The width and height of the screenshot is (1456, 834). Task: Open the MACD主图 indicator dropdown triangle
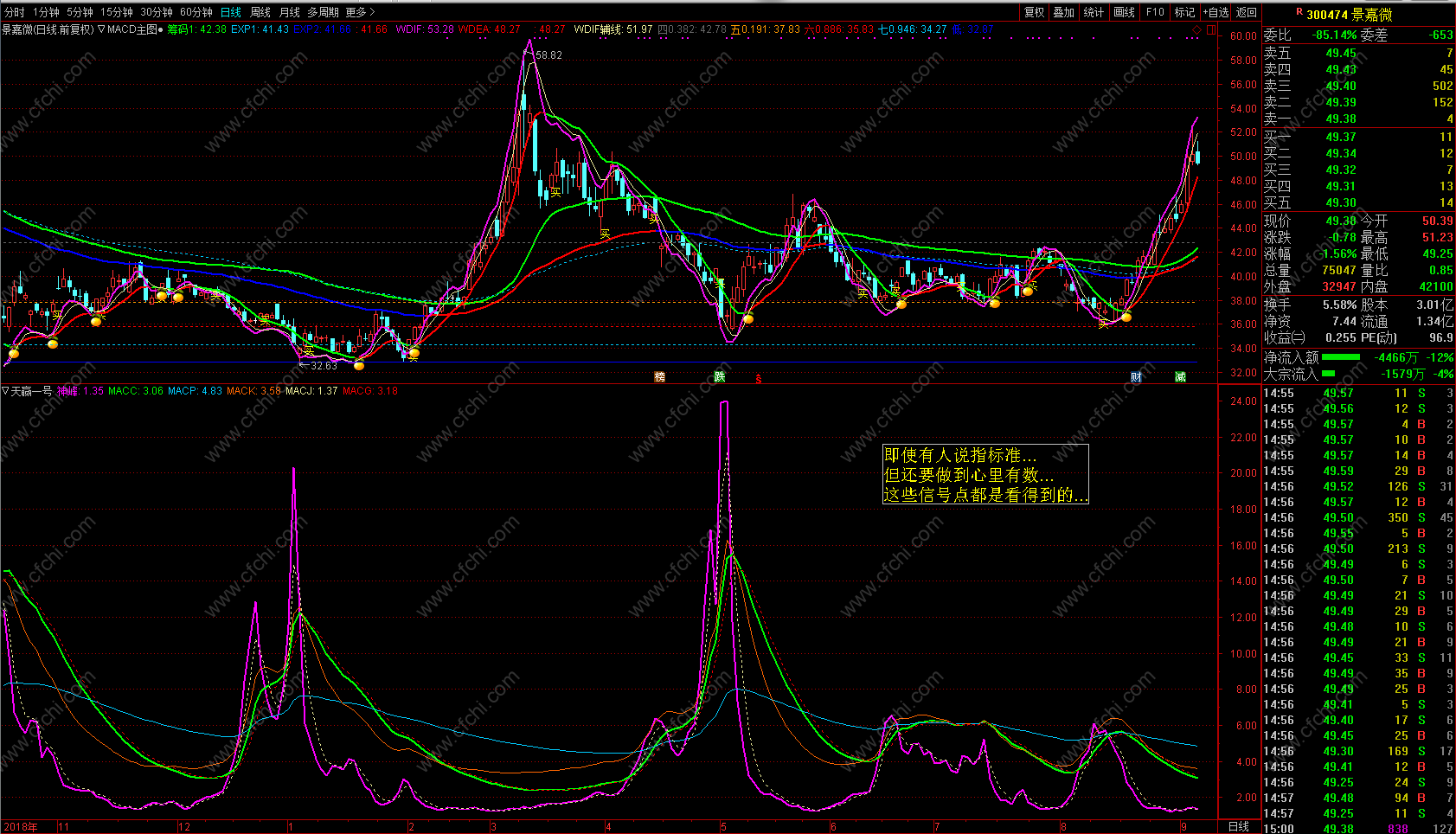coord(101,29)
